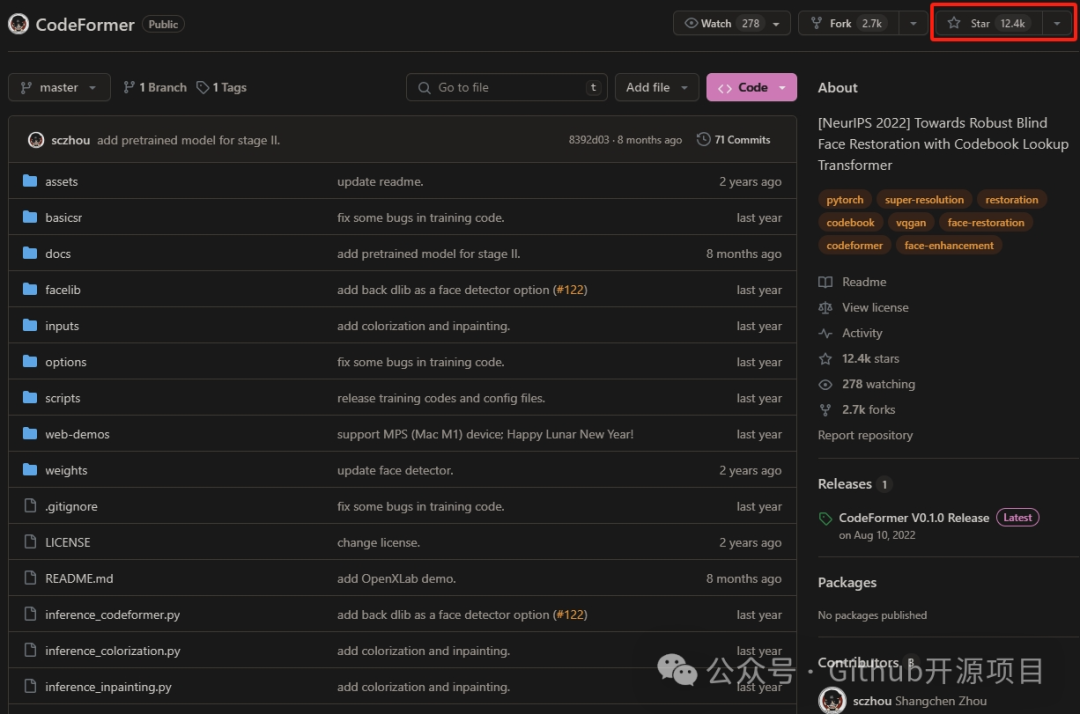Open the CodeFormer V0.1.0 Release link

(x=913, y=518)
